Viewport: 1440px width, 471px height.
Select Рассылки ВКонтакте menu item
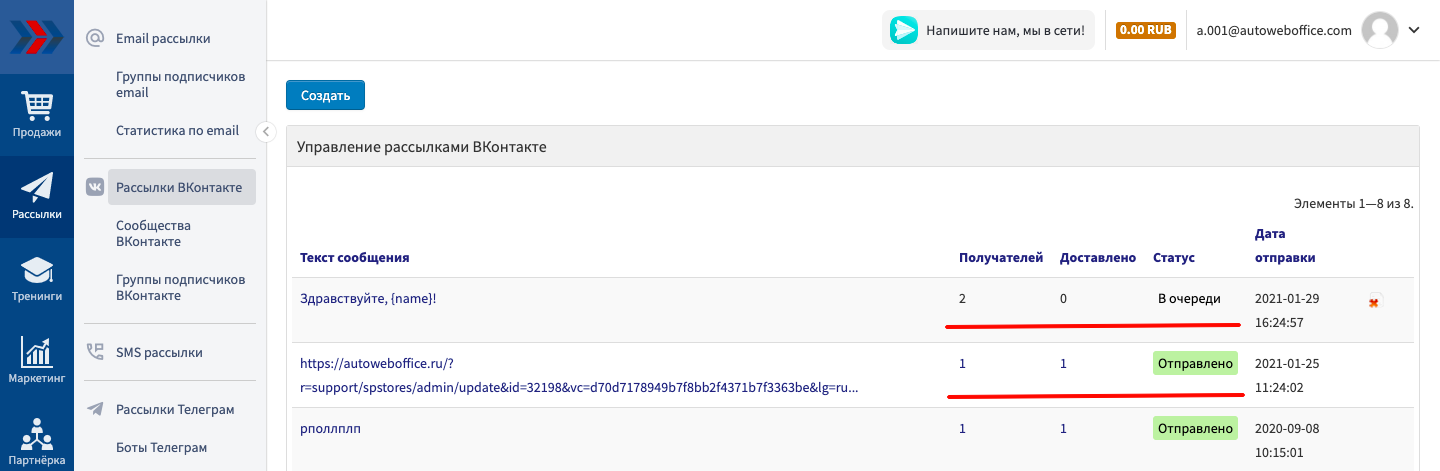[179, 187]
